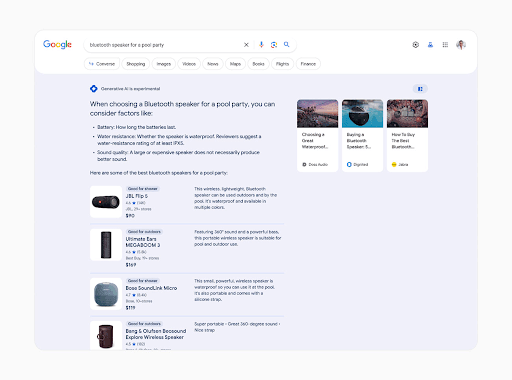The width and height of the screenshot is (512, 380).
Task: Open Google apps grid icon
Action: coord(445,45)
